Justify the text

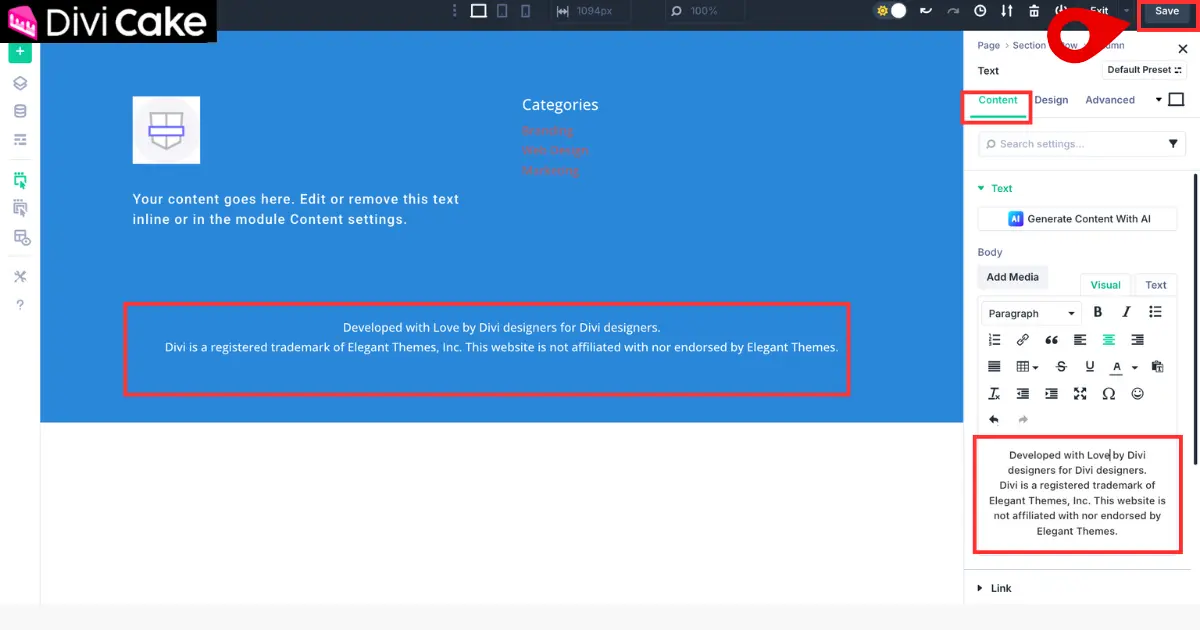pos(994,367)
